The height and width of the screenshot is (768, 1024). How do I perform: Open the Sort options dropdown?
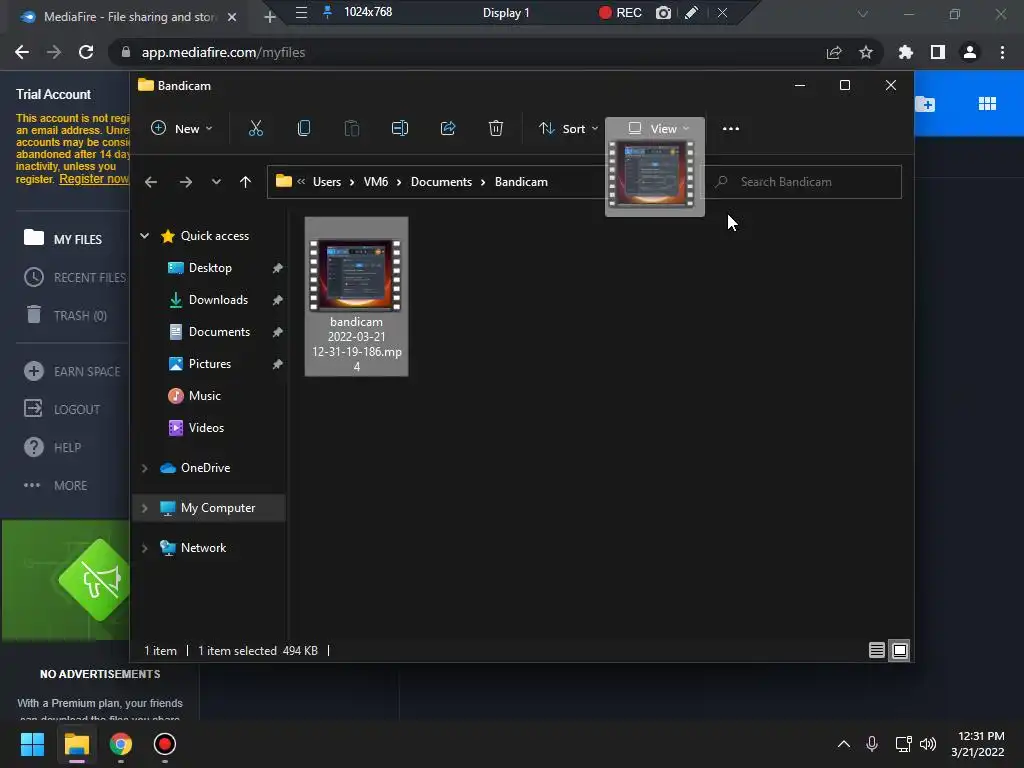coord(568,129)
